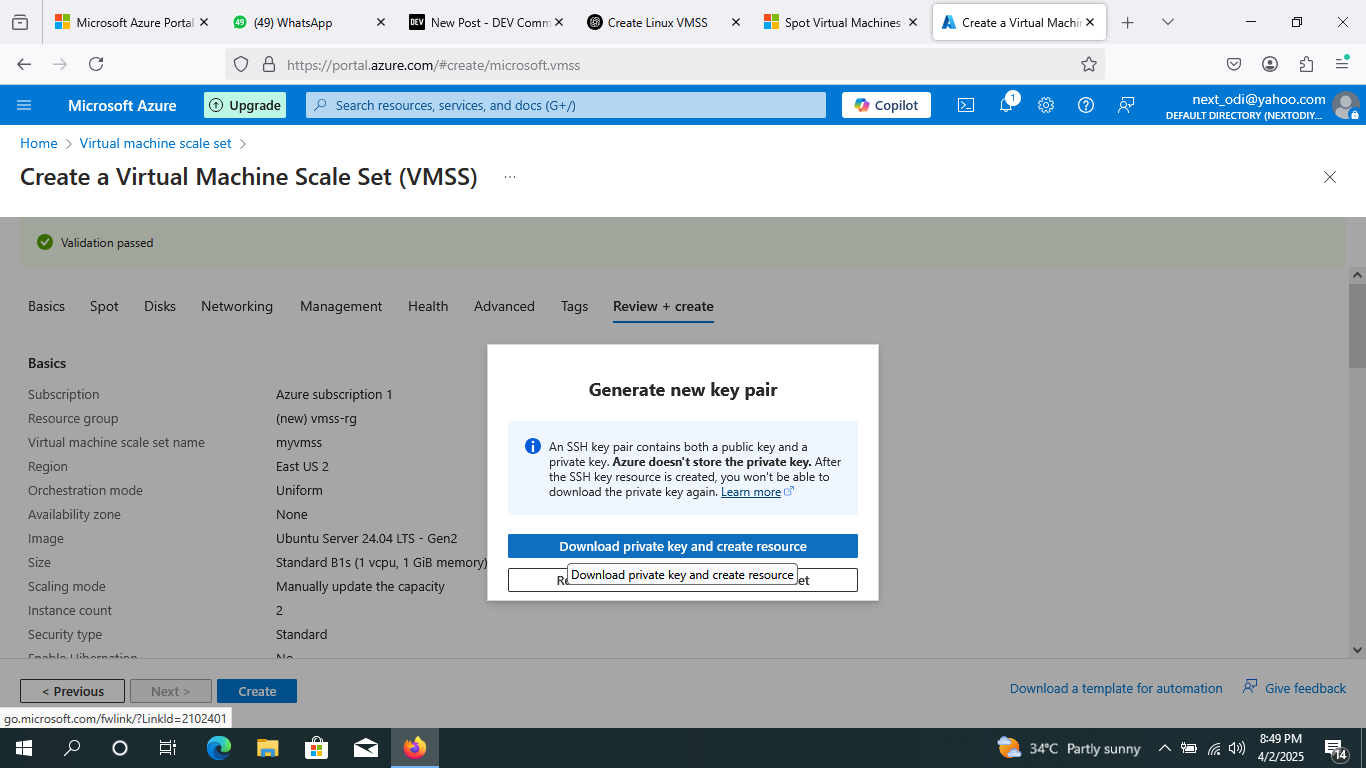Open Windows notification center
Screen dimensions: 1366x768
tap(1337, 748)
